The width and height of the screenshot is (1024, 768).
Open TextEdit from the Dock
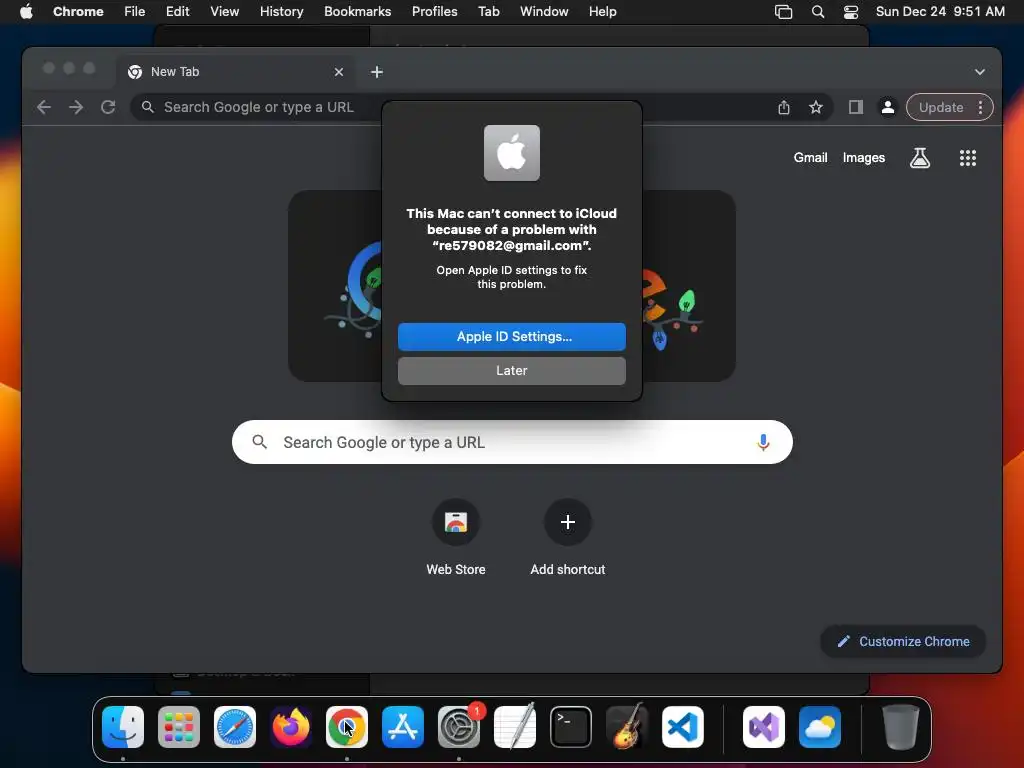point(515,727)
